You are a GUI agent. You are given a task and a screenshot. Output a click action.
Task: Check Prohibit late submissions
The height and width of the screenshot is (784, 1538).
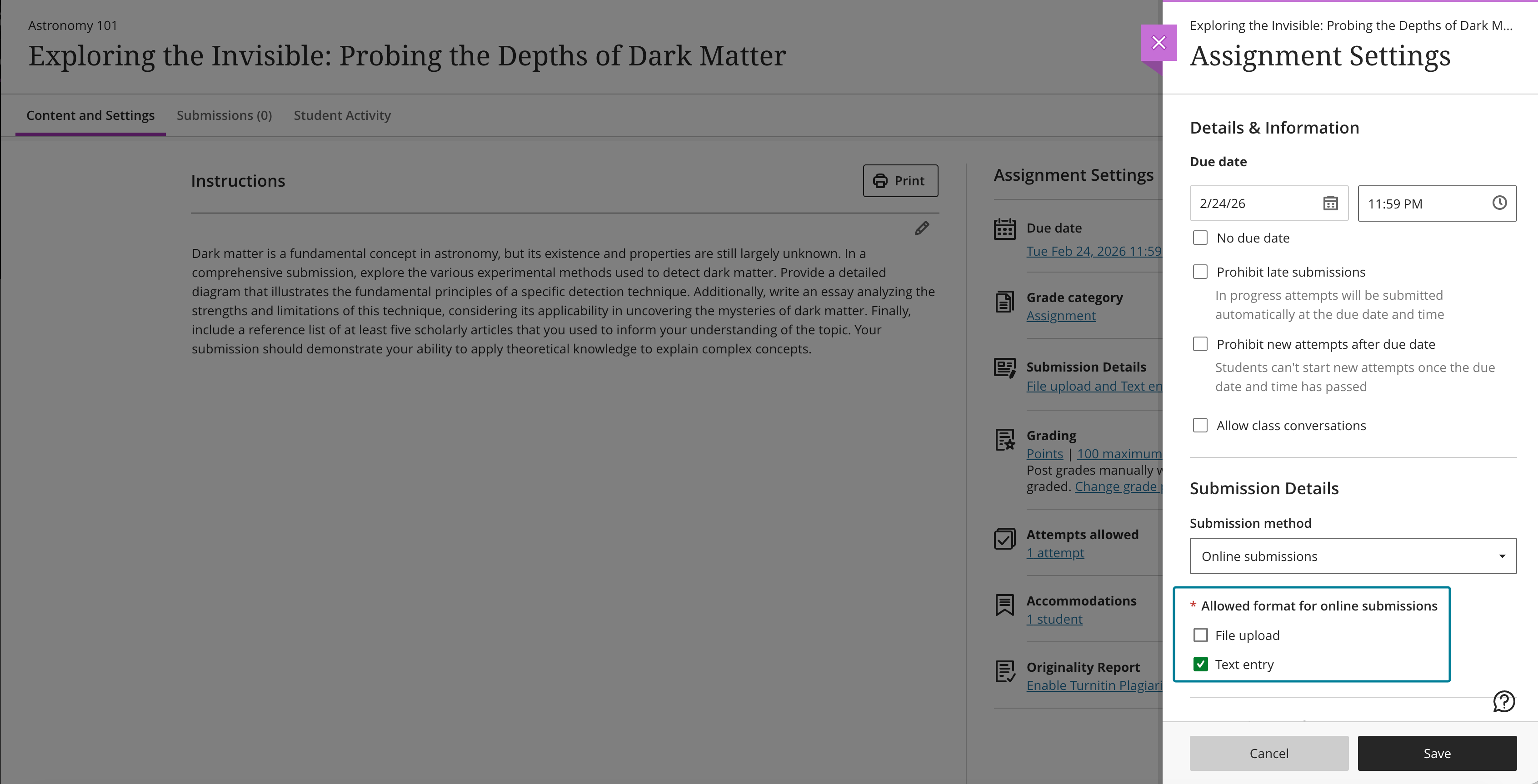pyautogui.click(x=1201, y=272)
